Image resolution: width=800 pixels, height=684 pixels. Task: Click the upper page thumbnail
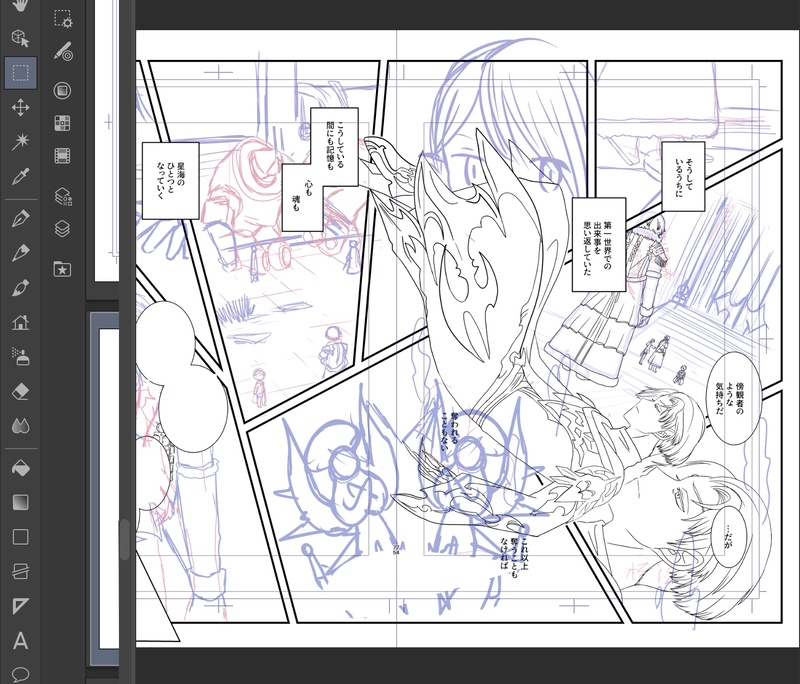(107, 140)
